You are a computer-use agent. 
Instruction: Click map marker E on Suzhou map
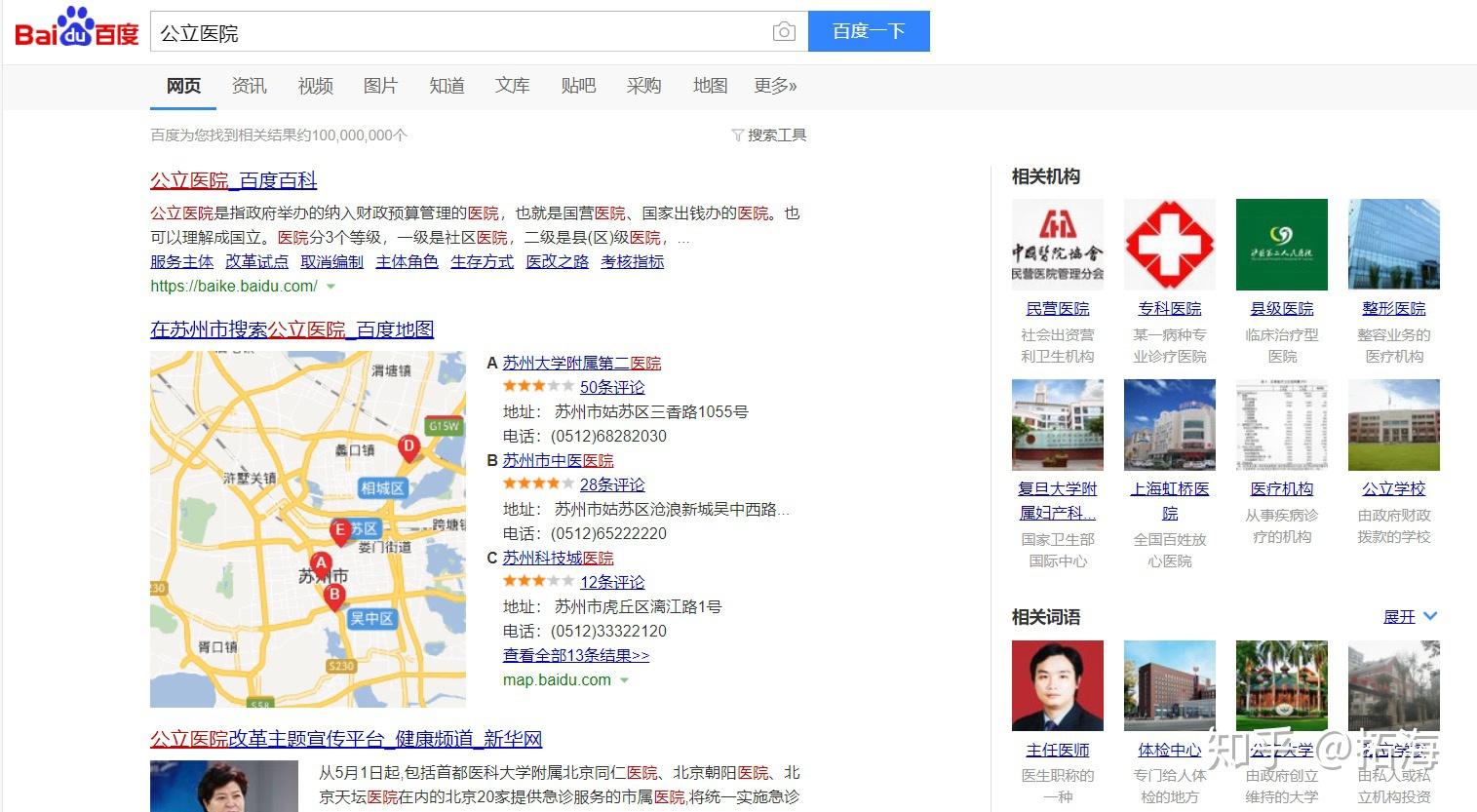tap(339, 532)
